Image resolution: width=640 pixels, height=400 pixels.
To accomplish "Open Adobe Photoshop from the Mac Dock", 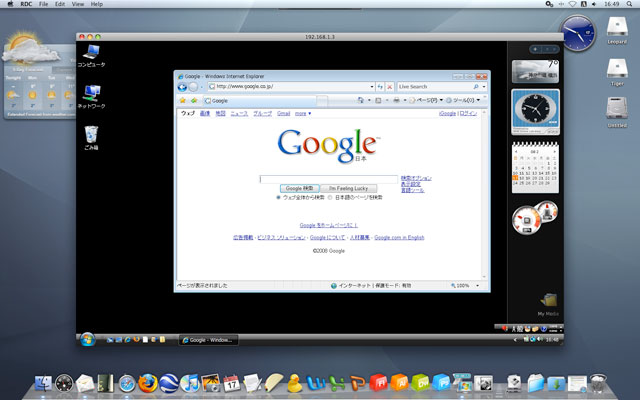I will 441,383.
